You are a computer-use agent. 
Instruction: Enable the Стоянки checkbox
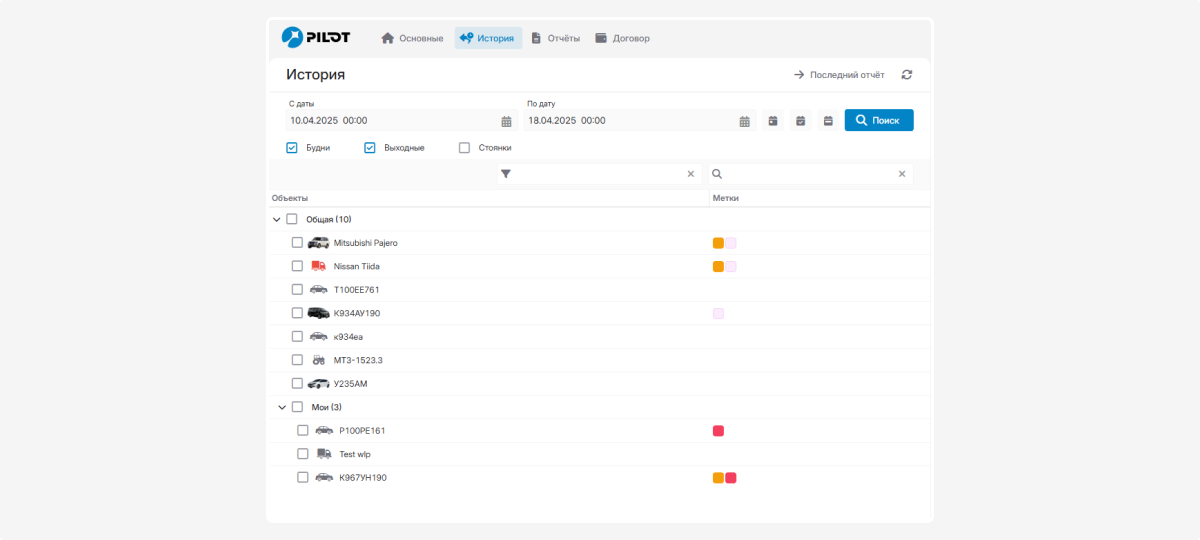[x=464, y=148]
